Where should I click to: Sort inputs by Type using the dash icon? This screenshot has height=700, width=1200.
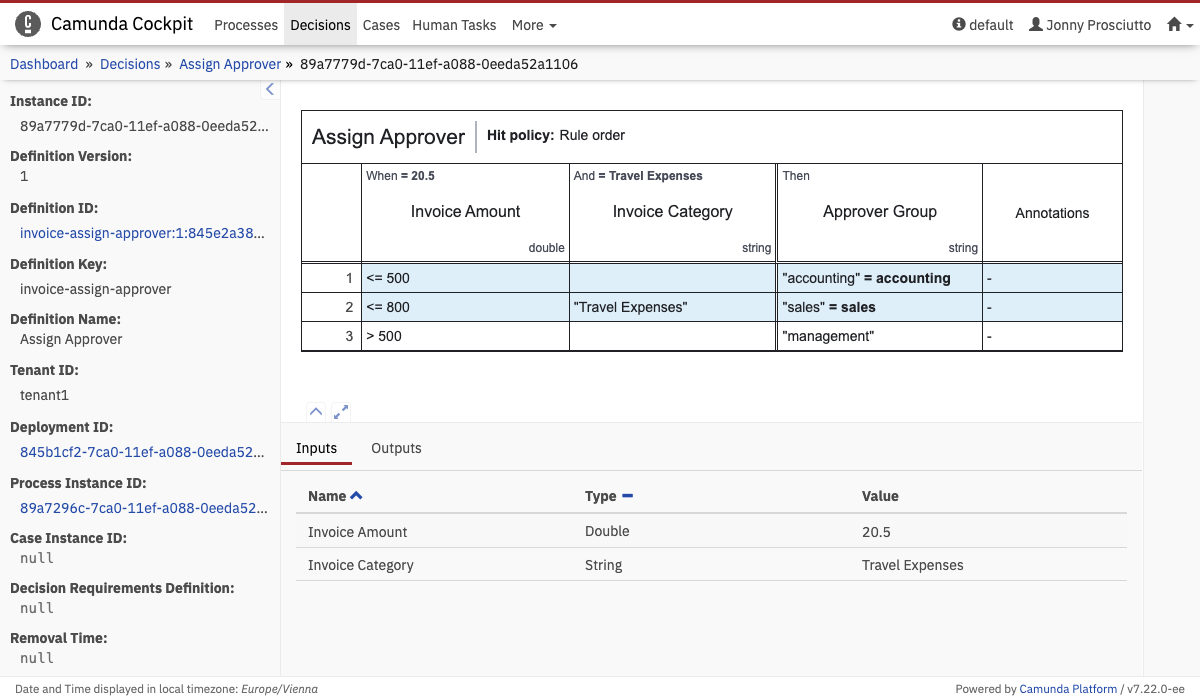pos(628,496)
